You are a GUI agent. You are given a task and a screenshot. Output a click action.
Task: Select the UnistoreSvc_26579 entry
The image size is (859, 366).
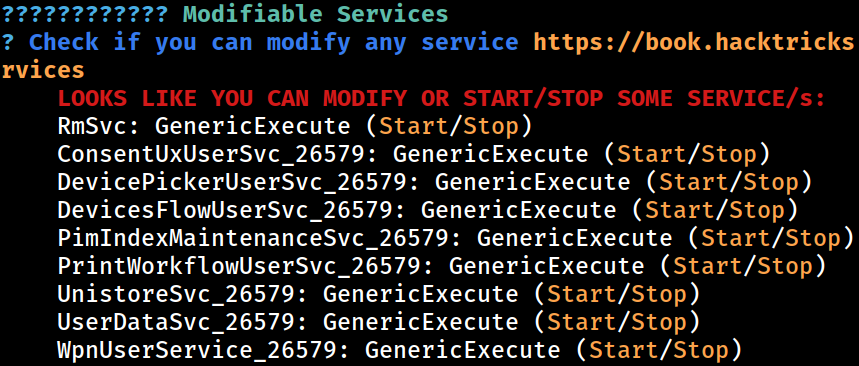tap(176, 294)
